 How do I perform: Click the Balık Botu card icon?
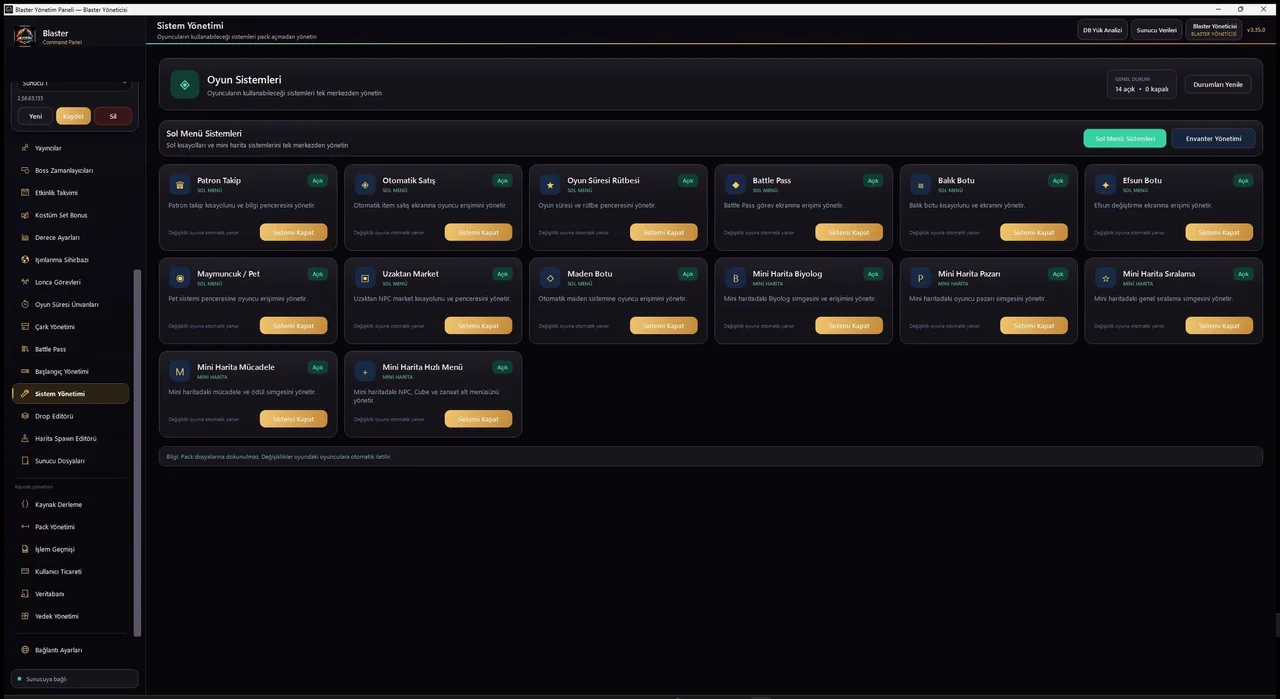[921, 185]
